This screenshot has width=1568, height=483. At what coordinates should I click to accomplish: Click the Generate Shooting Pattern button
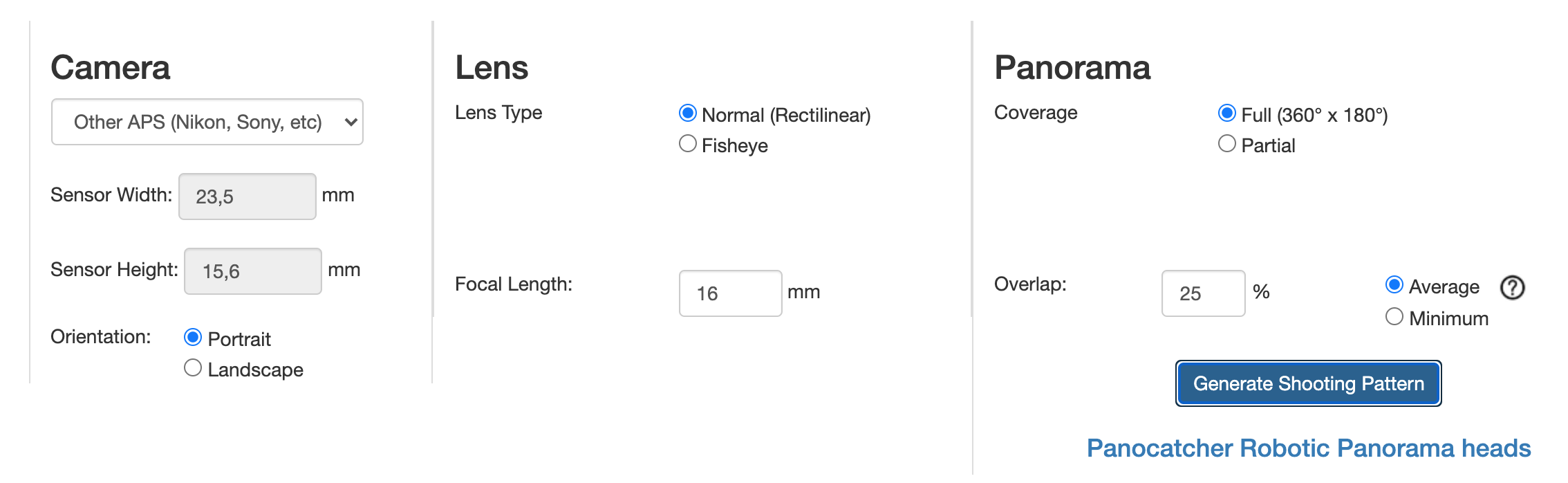click(1308, 383)
